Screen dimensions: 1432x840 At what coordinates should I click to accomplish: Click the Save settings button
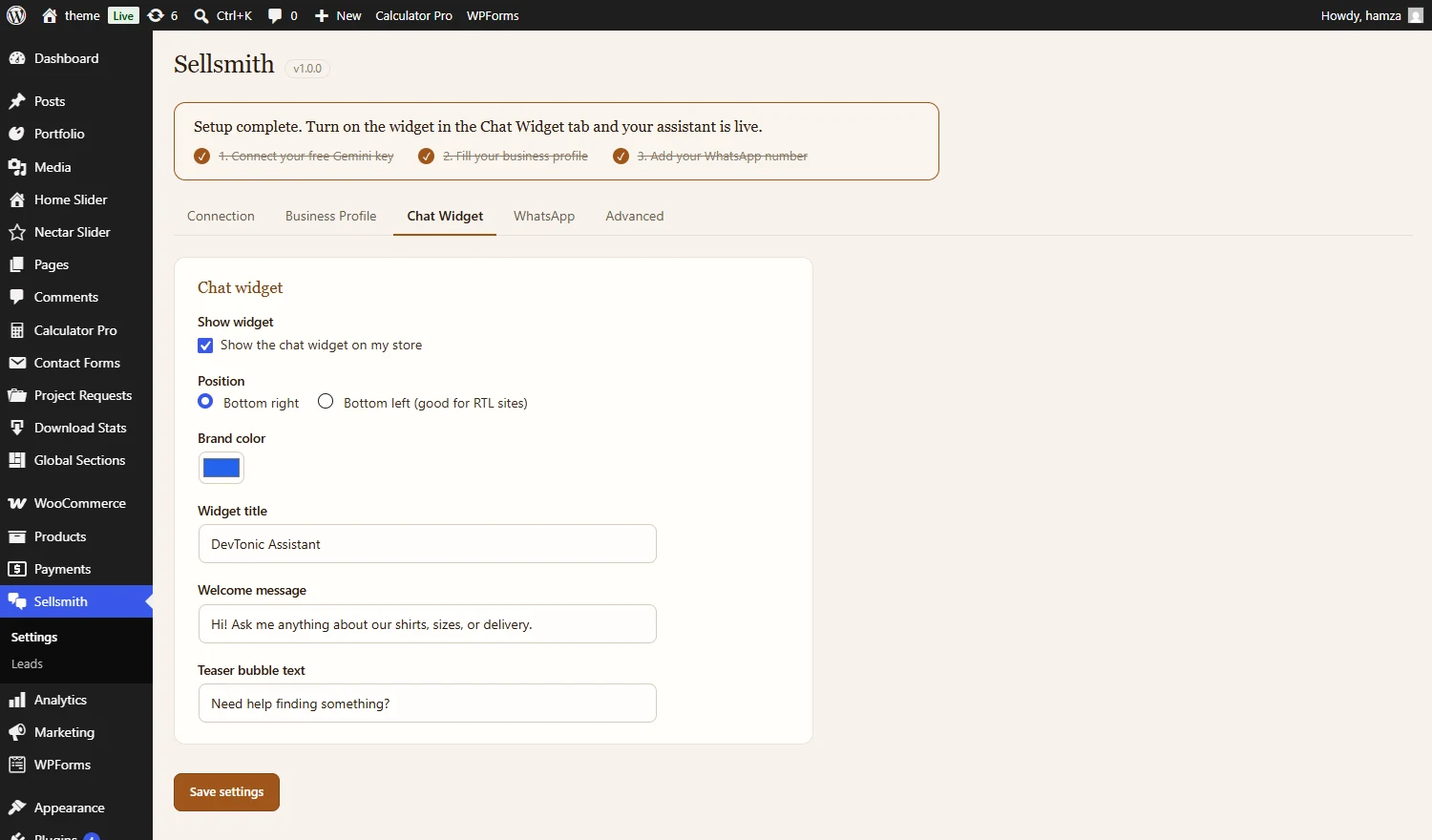click(226, 792)
